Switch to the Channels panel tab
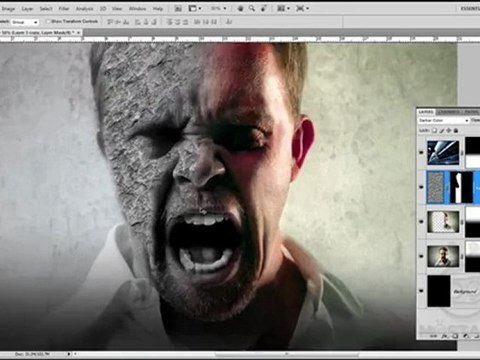480x360 pixels. 449,112
